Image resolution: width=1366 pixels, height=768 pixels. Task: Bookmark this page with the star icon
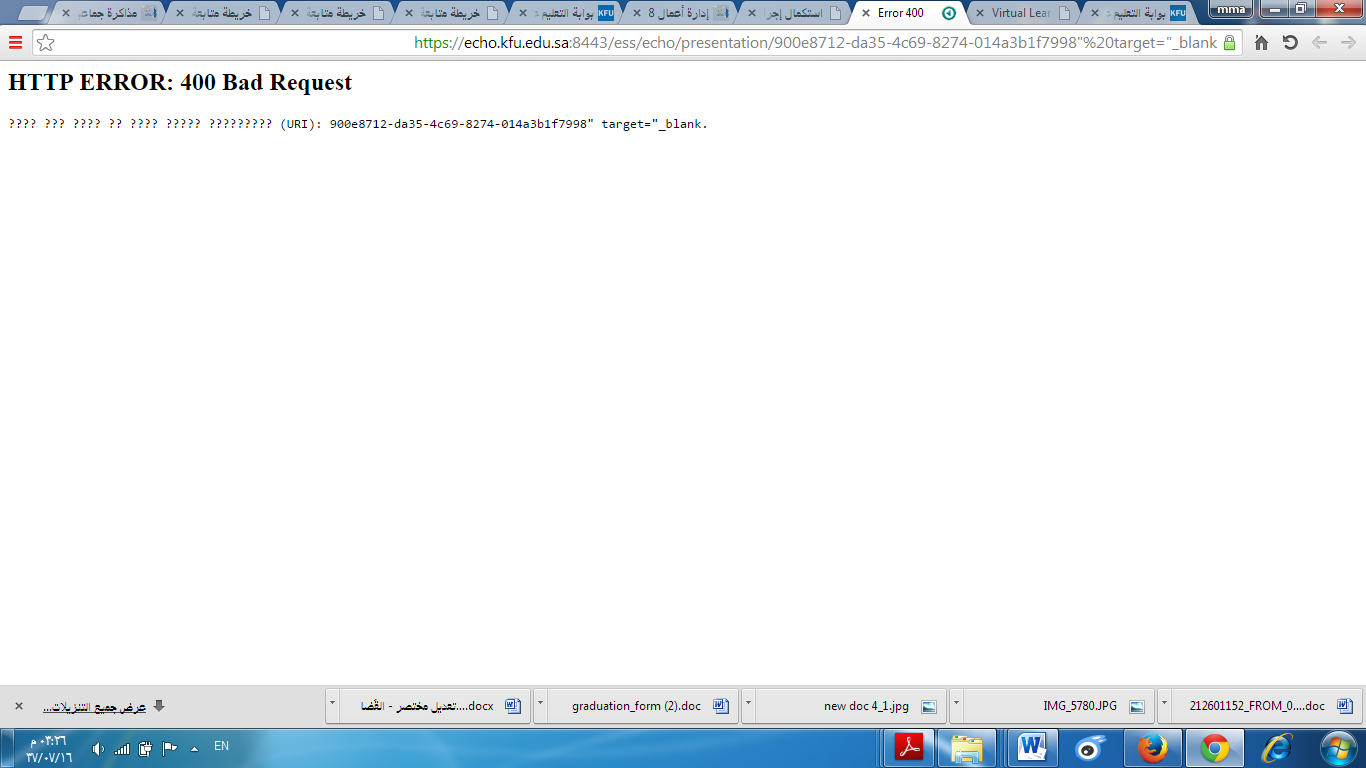point(45,43)
